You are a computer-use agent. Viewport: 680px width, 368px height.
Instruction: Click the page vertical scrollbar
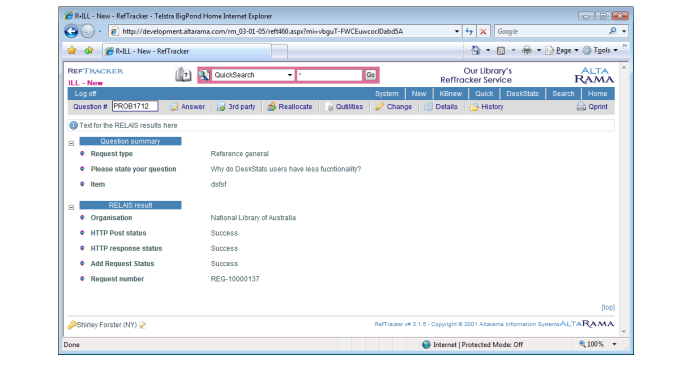624,199
